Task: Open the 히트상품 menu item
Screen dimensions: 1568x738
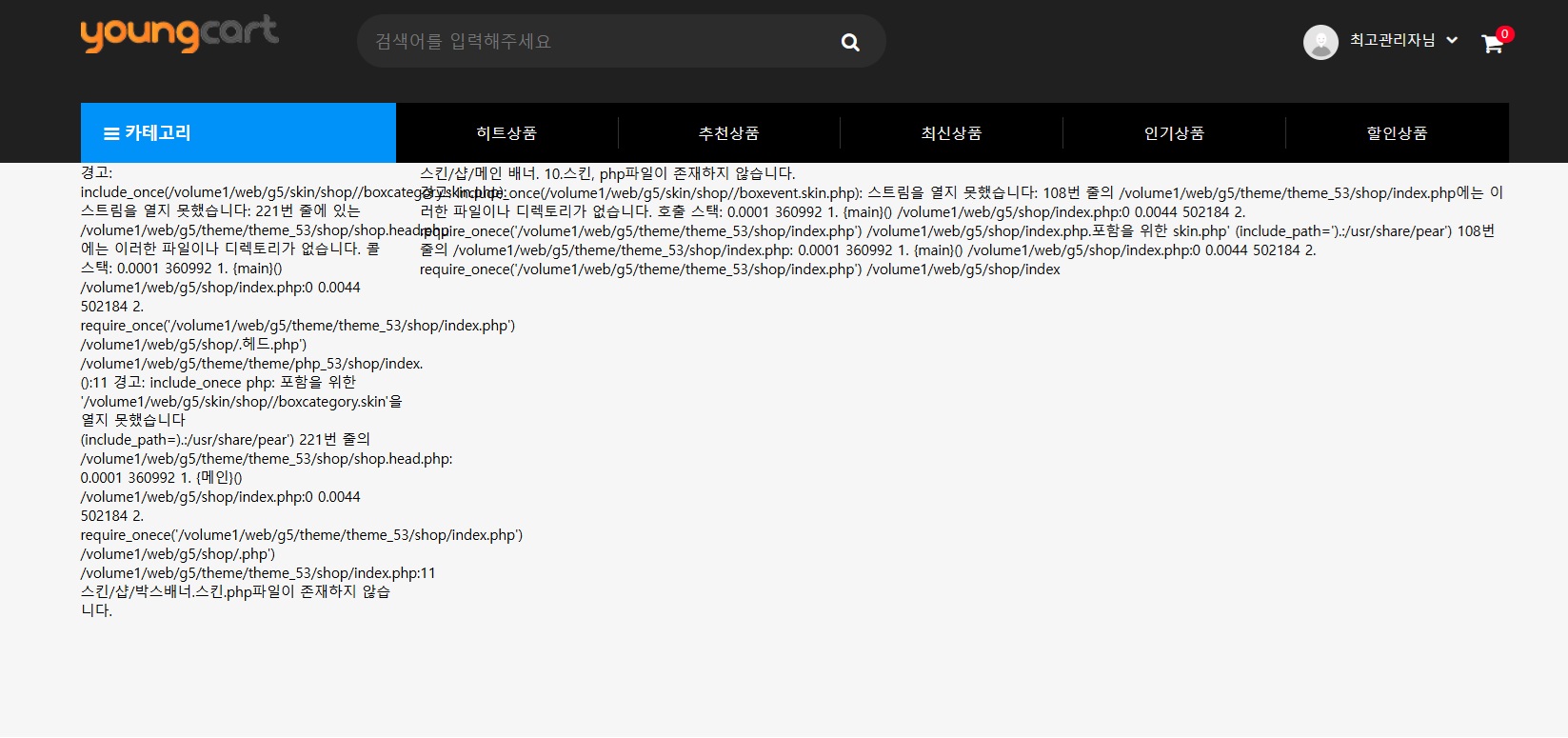Action: pyautogui.click(x=506, y=133)
